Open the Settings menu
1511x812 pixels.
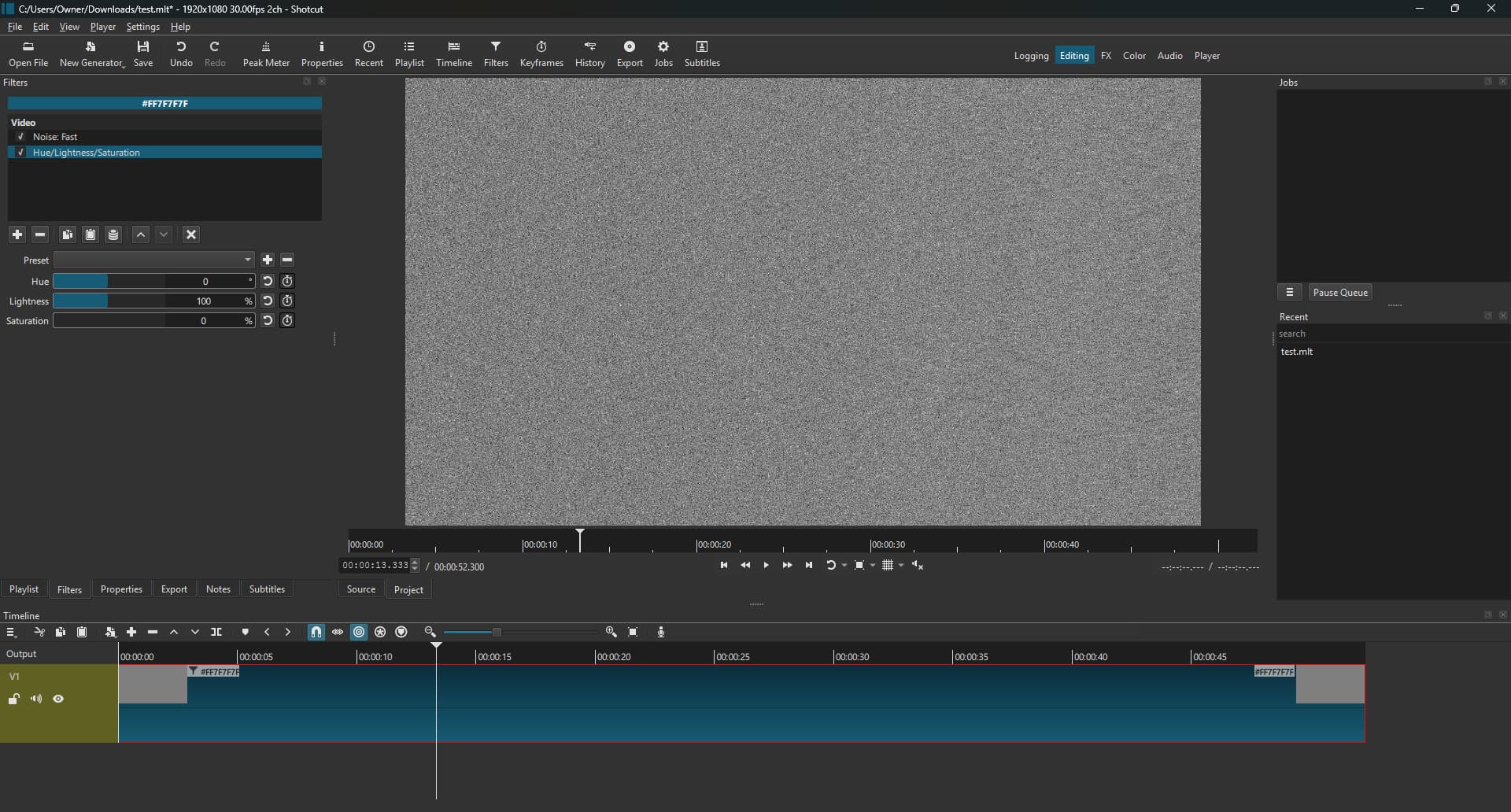click(x=142, y=27)
